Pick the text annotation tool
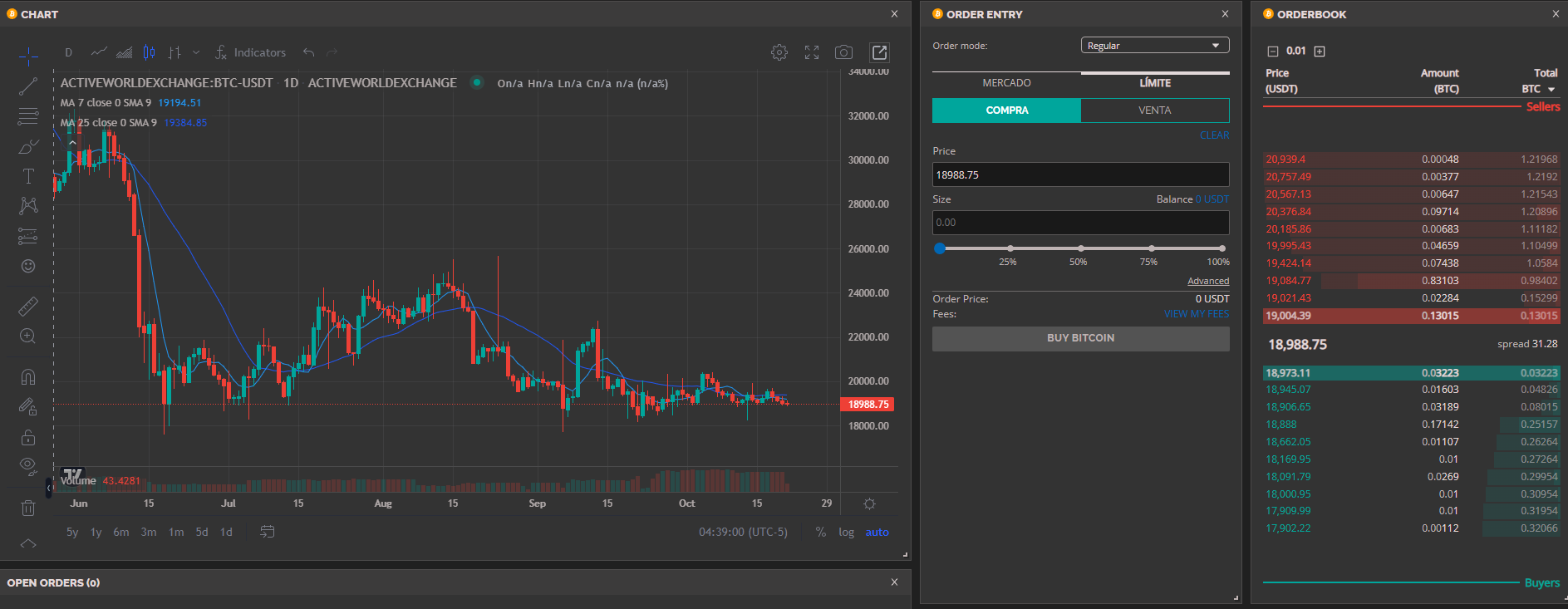The image size is (1568, 609). coord(28,176)
